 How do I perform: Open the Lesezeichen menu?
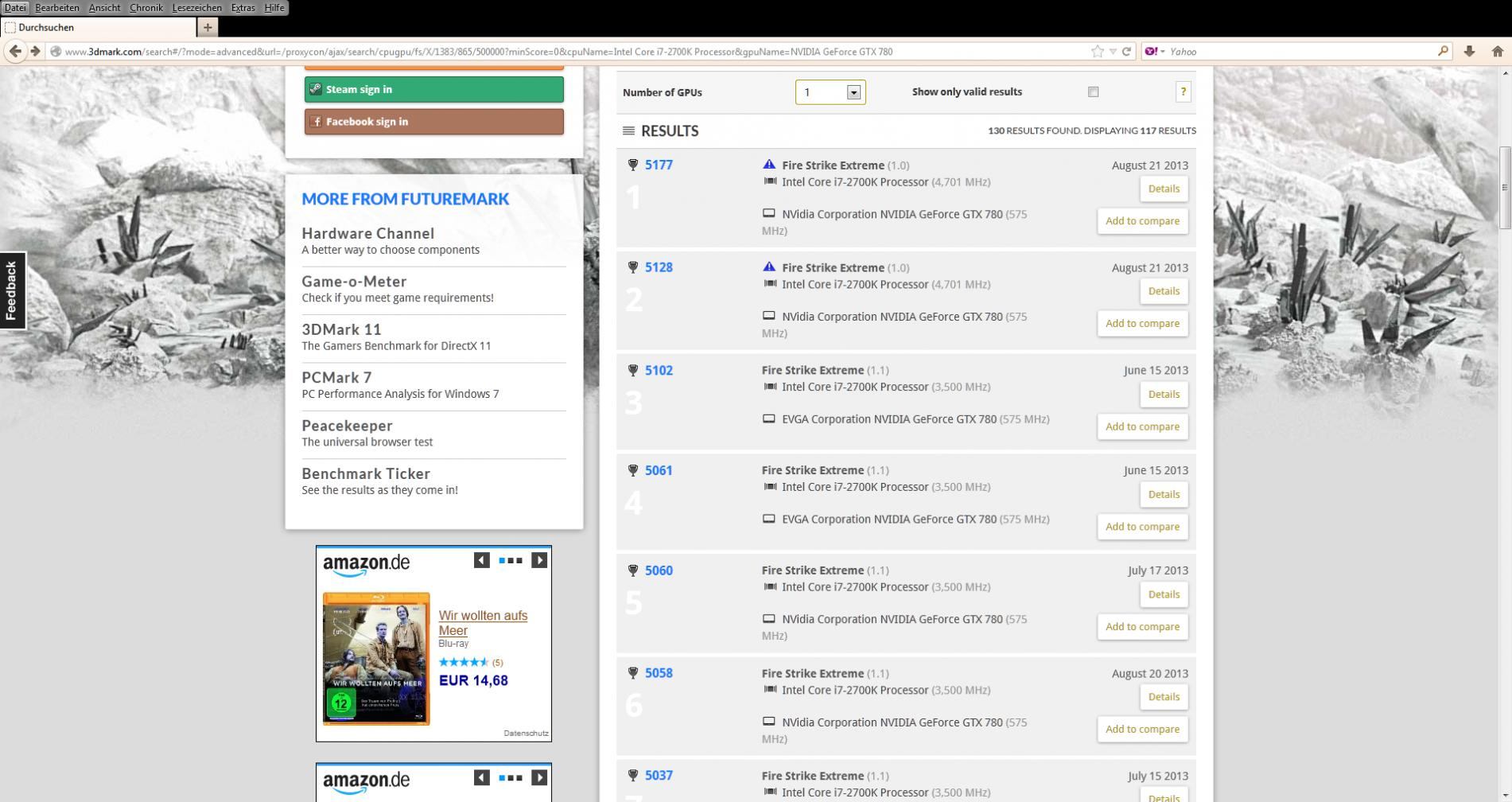[x=197, y=8]
